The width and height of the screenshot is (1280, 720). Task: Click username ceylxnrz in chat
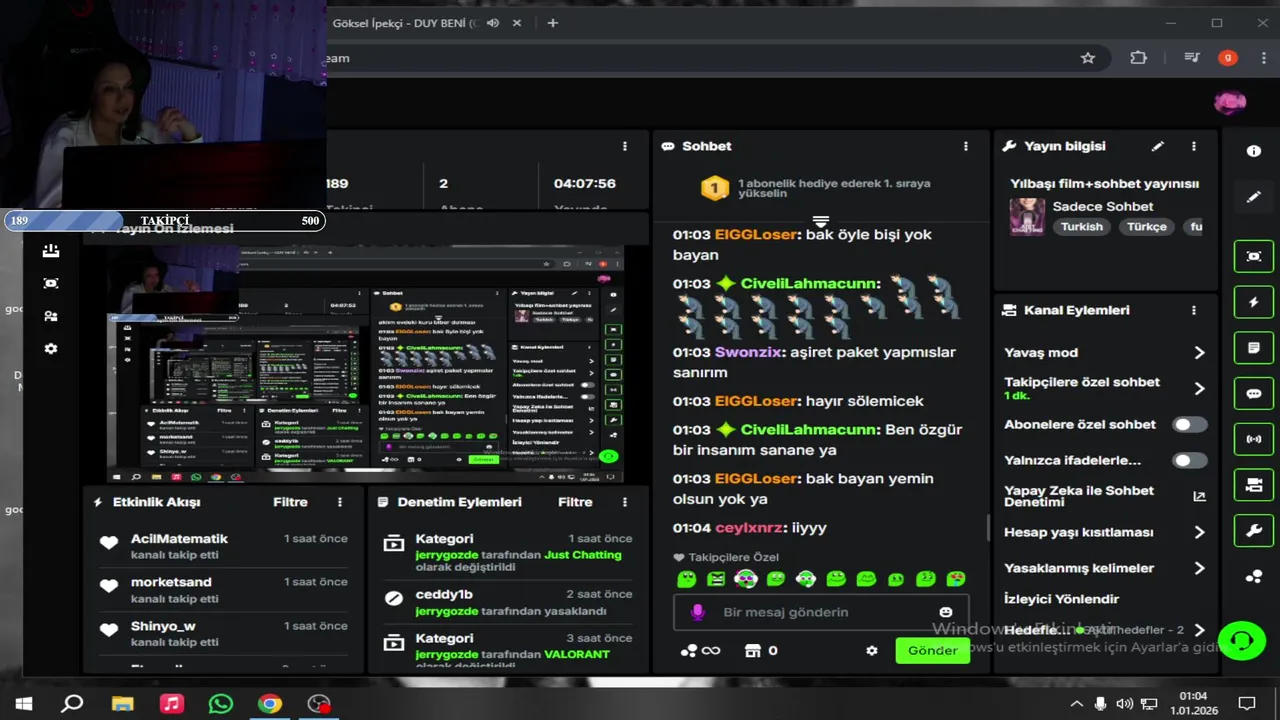coord(749,528)
